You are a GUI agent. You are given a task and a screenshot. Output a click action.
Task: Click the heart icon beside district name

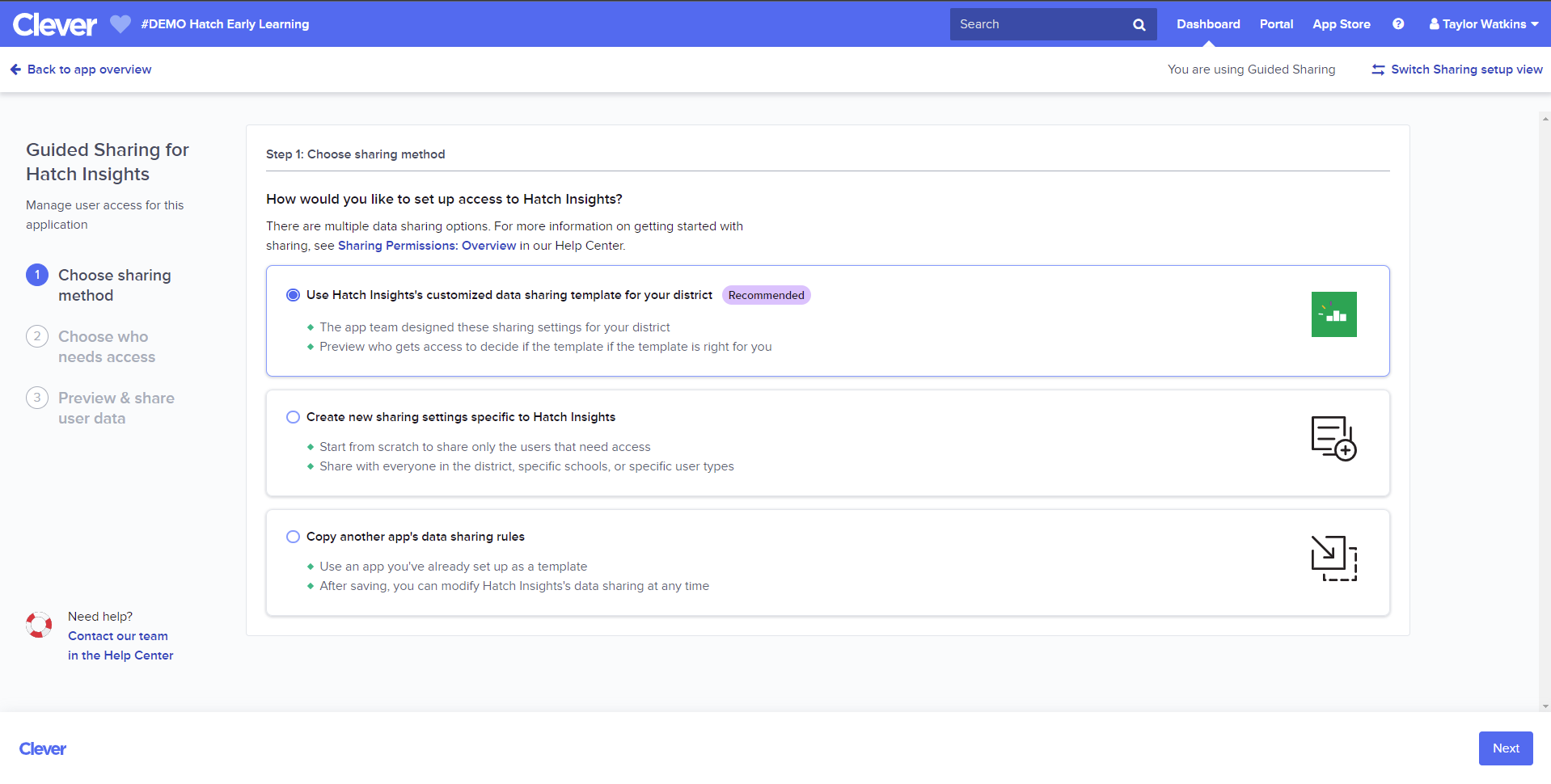click(x=120, y=24)
